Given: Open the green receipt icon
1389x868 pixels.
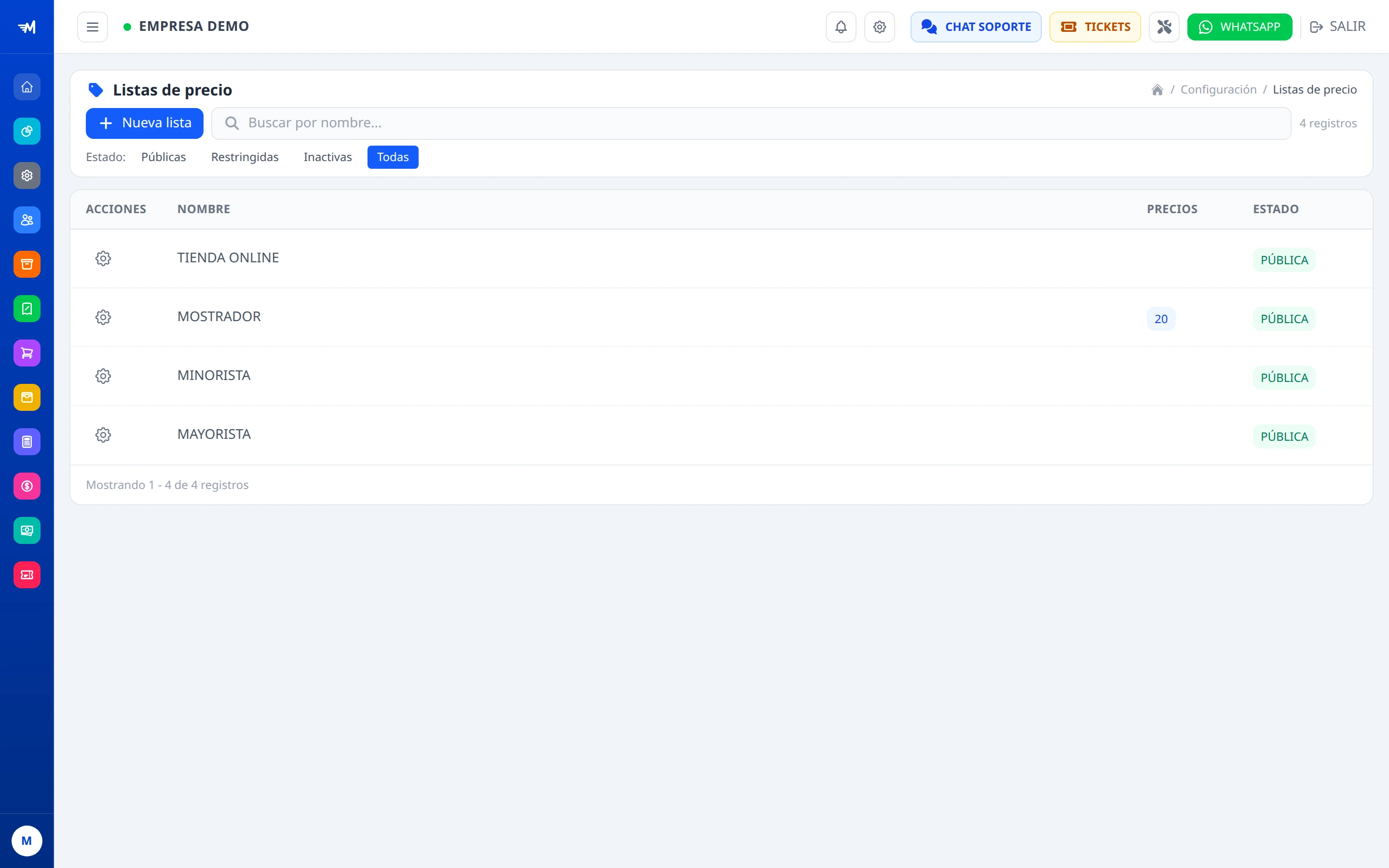Looking at the screenshot, I should (27, 309).
